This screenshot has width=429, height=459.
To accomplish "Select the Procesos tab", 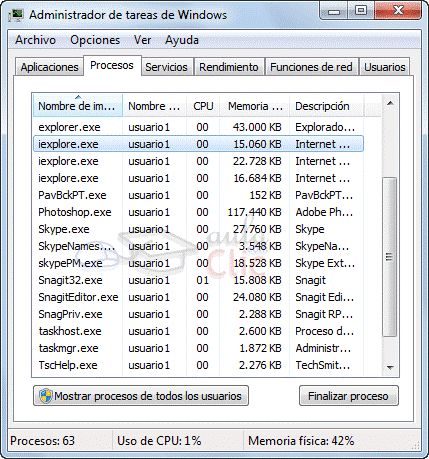I will (x=112, y=65).
